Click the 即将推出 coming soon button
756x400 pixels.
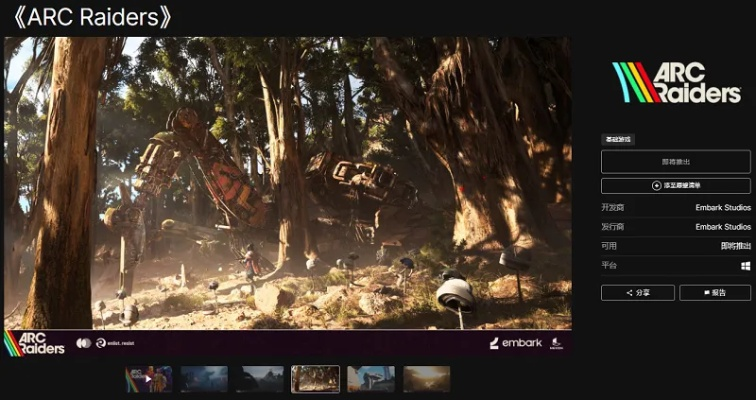(x=675, y=161)
